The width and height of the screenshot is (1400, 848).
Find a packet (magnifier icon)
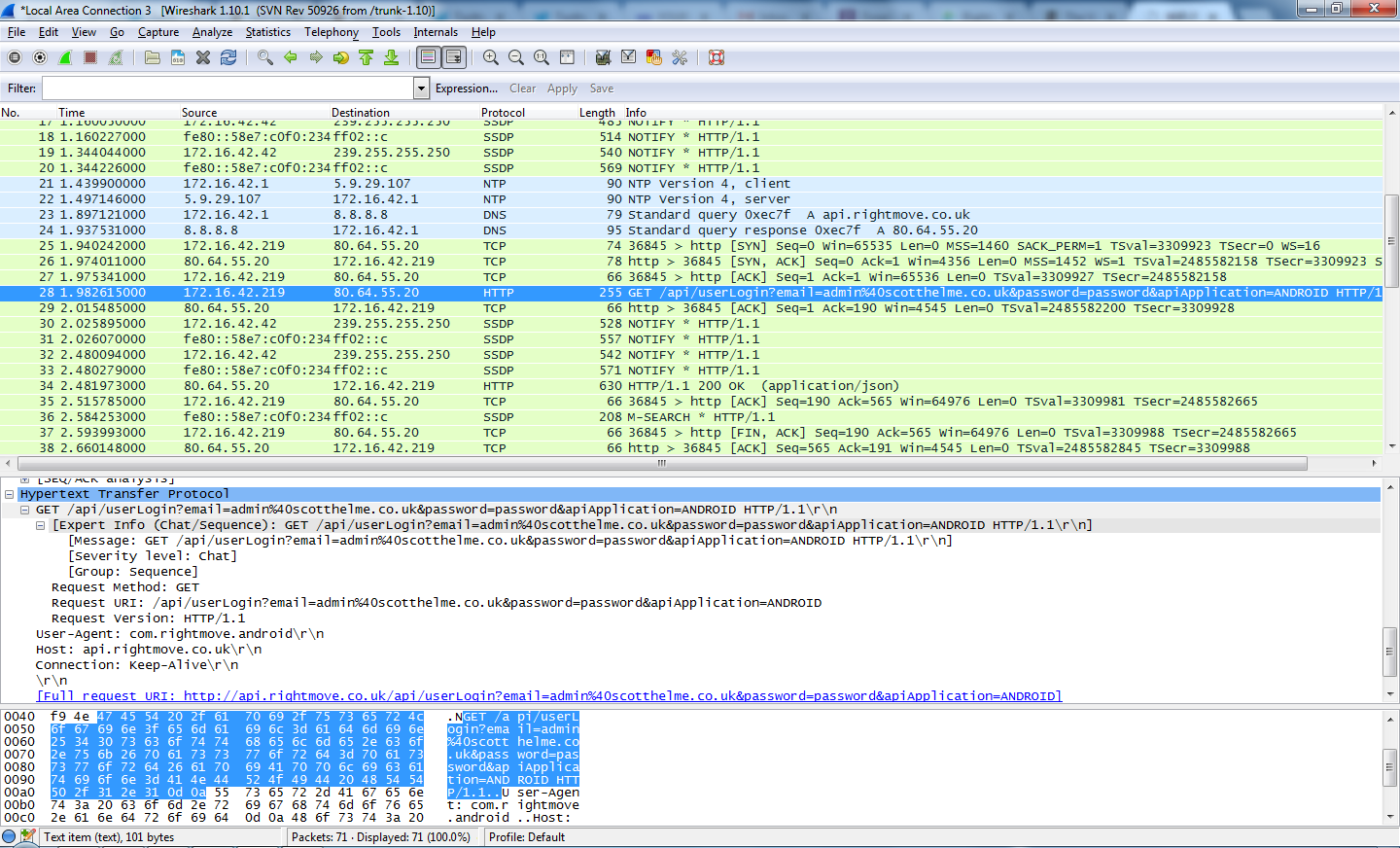265,58
